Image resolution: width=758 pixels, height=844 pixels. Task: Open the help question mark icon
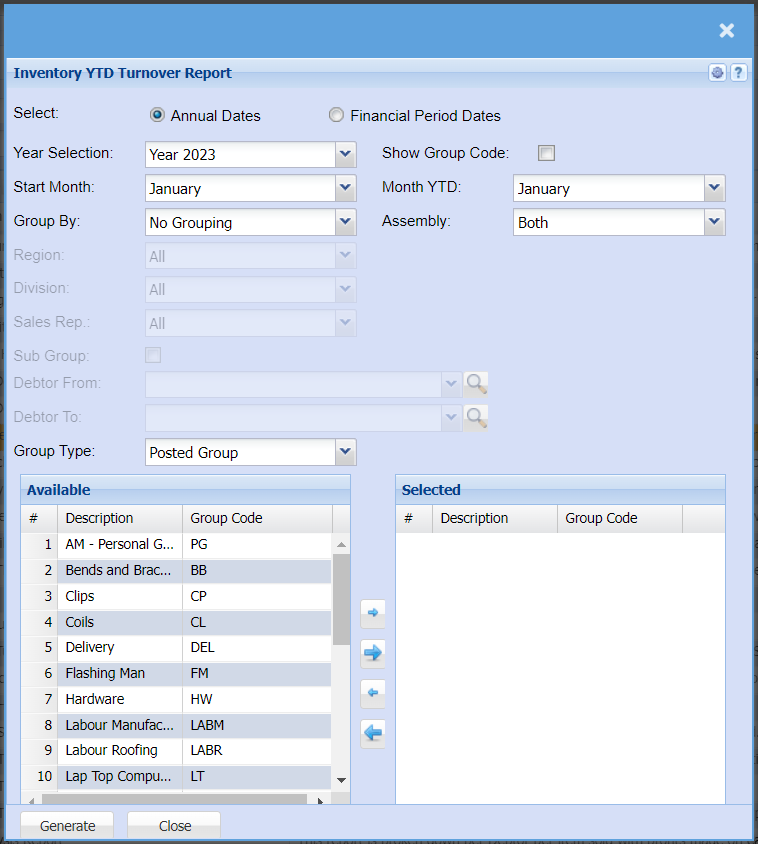(x=738, y=73)
